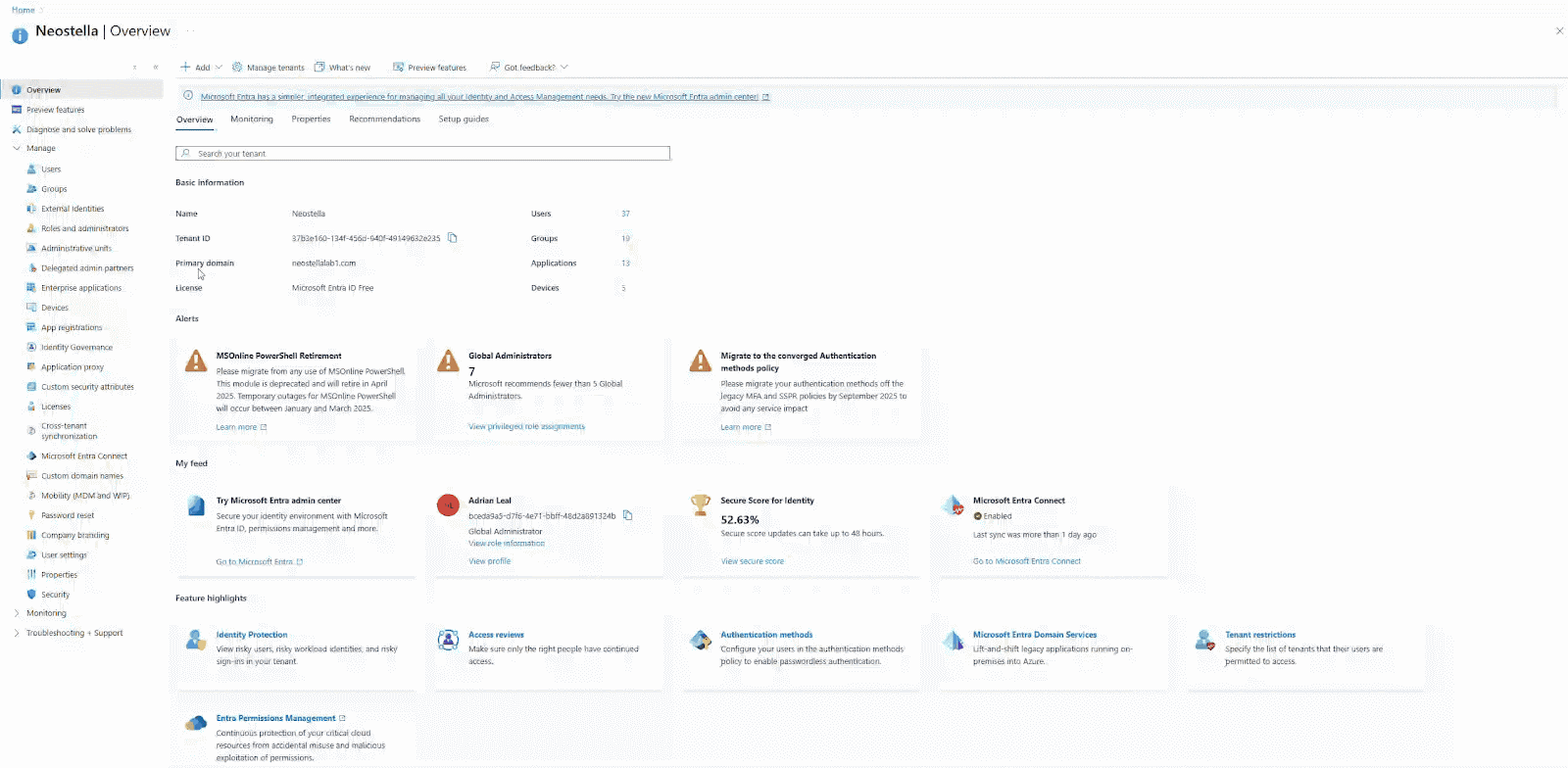Open the Got feedback dropdown arrow

(x=564, y=68)
